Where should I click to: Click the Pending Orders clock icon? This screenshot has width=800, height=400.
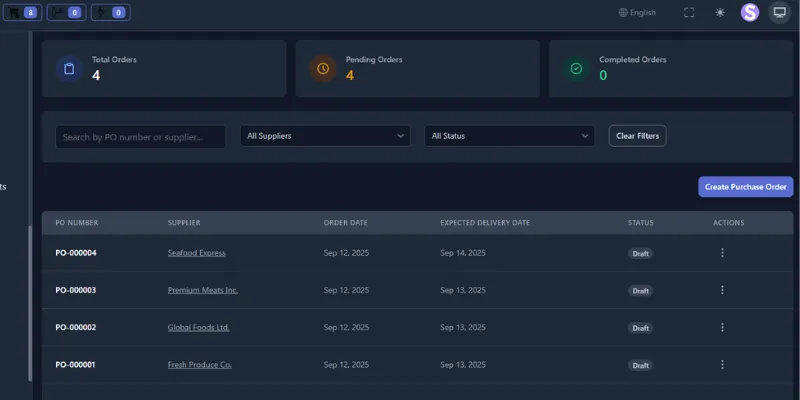click(322, 68)
